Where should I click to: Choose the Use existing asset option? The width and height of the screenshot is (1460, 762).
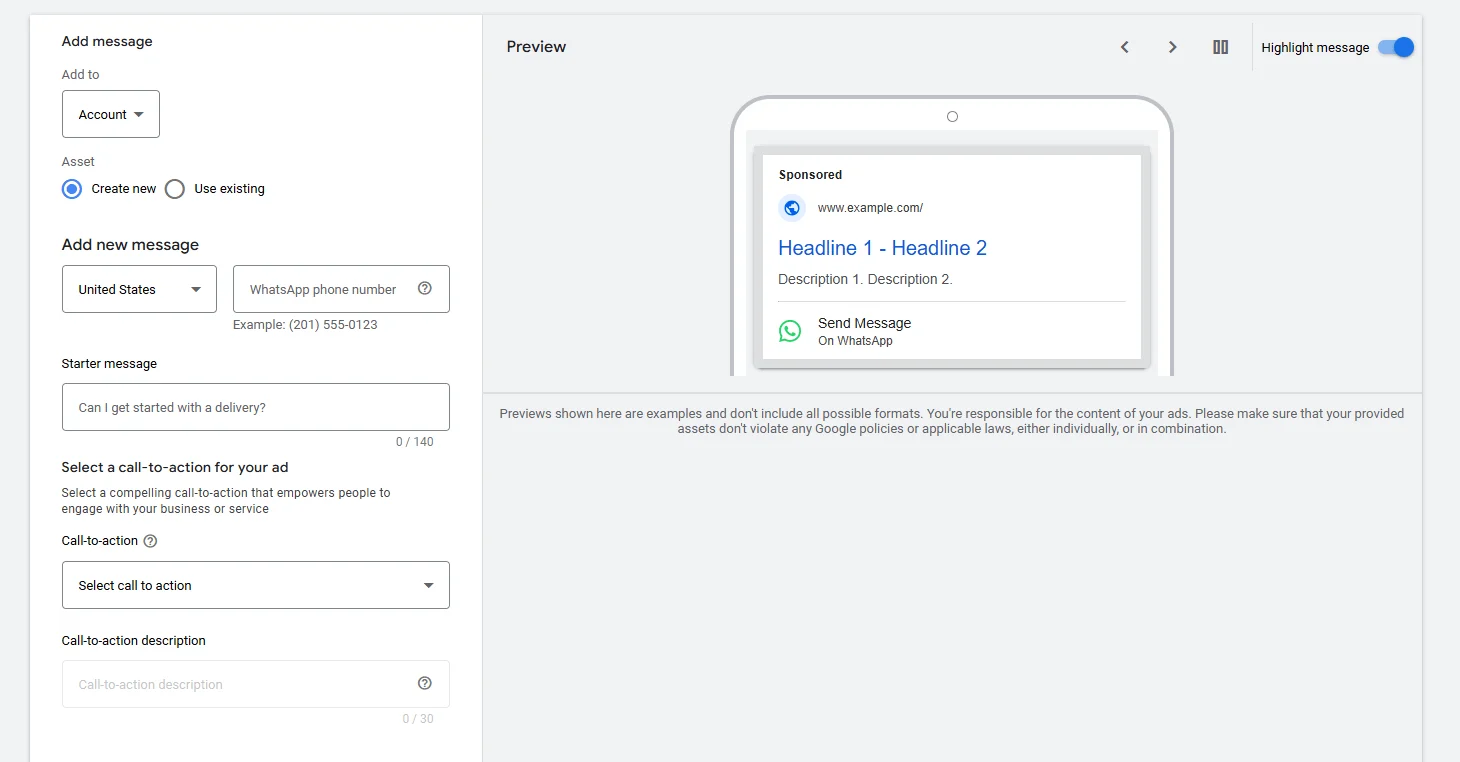click(x=175, y=188)
